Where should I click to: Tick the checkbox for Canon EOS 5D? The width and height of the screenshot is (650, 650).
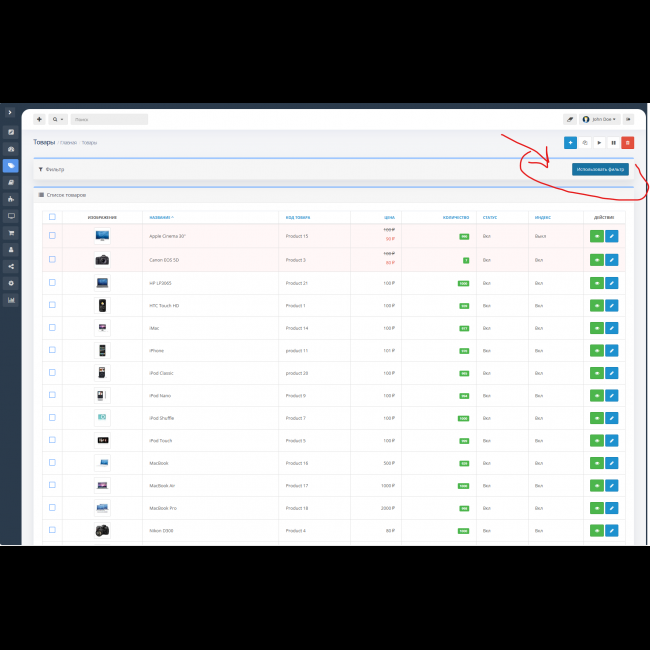pyautogui.click(x=52, y=259)
